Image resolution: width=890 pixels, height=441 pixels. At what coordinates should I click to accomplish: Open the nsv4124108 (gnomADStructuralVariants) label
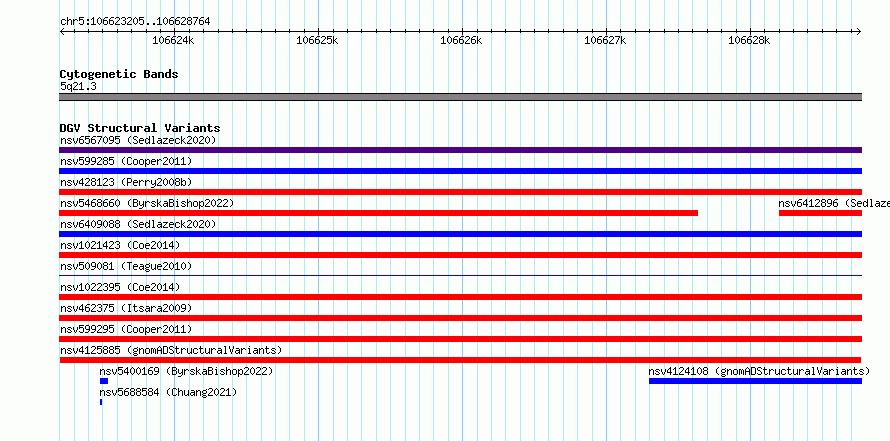tap(759, 371)
